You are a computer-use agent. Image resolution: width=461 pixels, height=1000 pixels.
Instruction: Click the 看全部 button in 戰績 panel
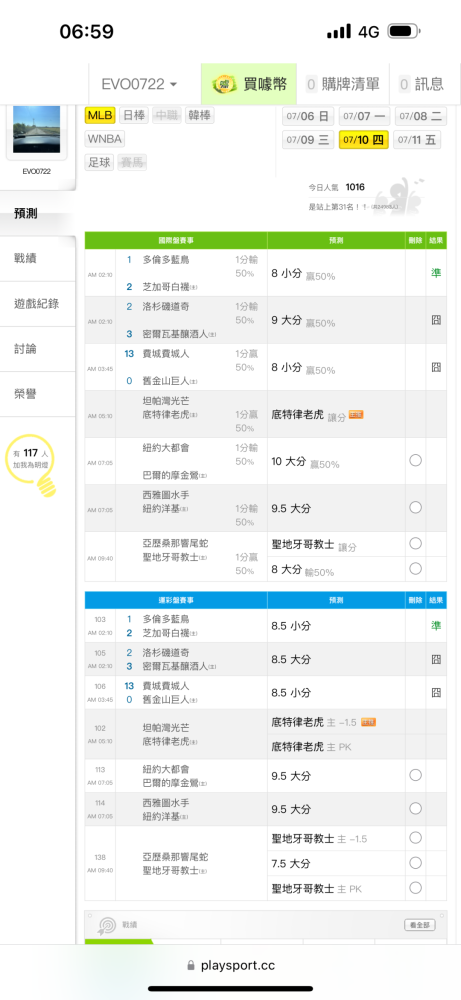[420, 925]
